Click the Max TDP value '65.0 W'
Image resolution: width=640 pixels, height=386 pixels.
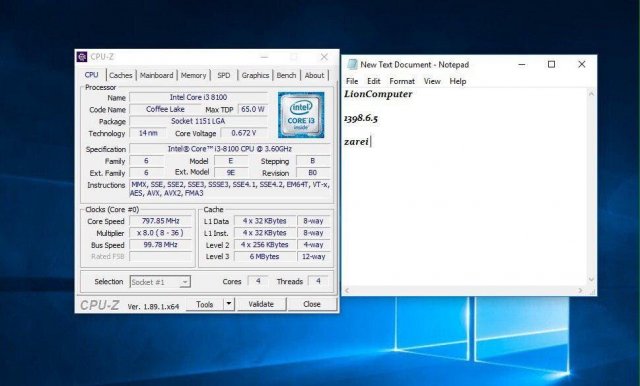[253, 109]
